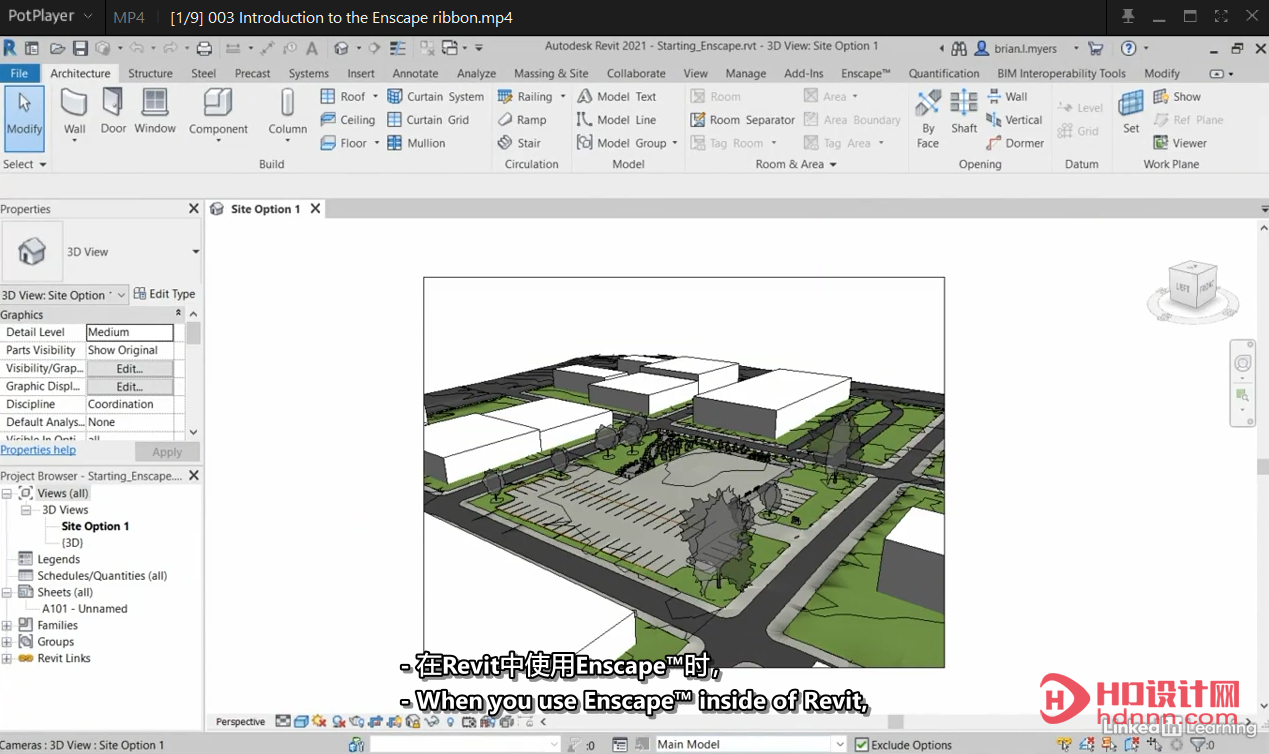Close the Site Option 1 view tab

[x=315, y=208]
